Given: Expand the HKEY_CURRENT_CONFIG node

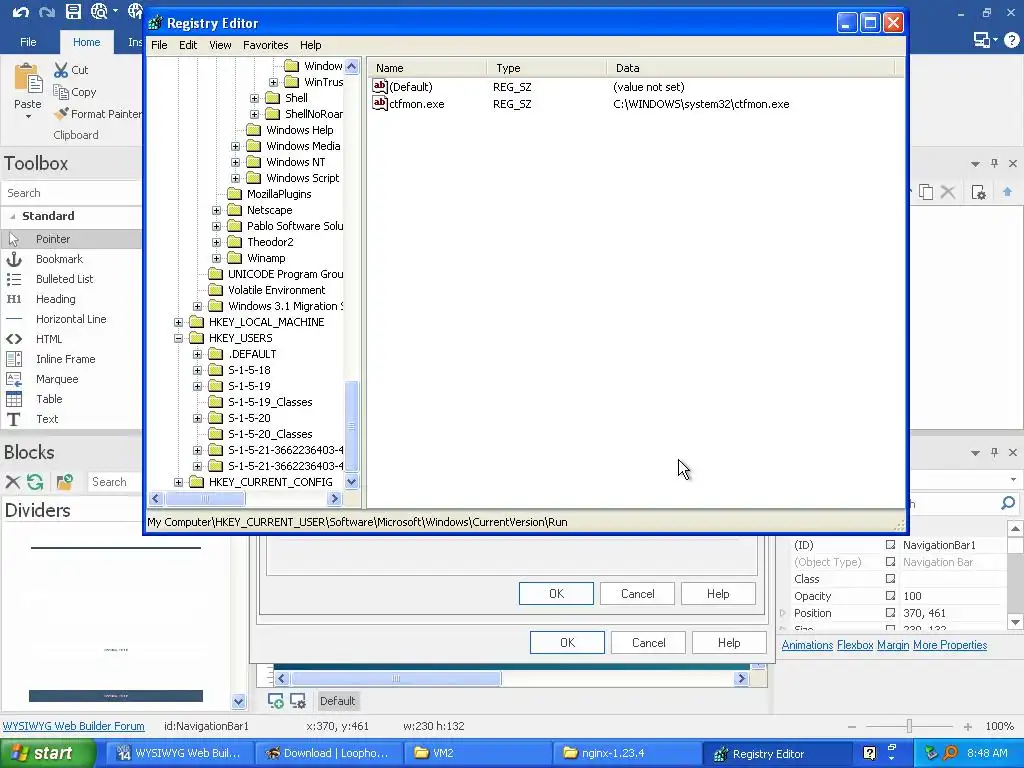Looking at the screenshot, I should pos(178,482).
